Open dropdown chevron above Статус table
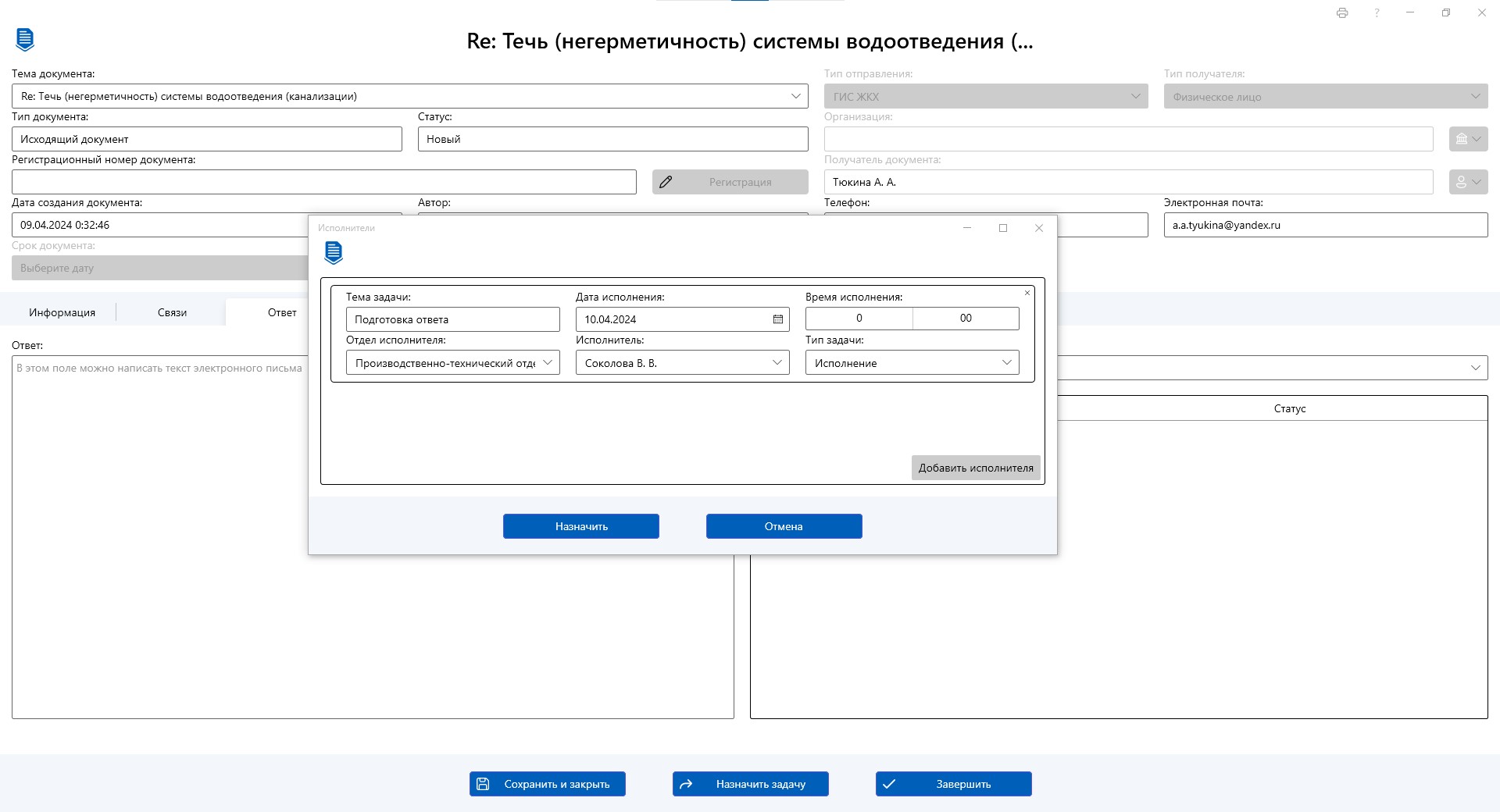The height and width of the screenshot is (812, 1500). coord(1475,368)
